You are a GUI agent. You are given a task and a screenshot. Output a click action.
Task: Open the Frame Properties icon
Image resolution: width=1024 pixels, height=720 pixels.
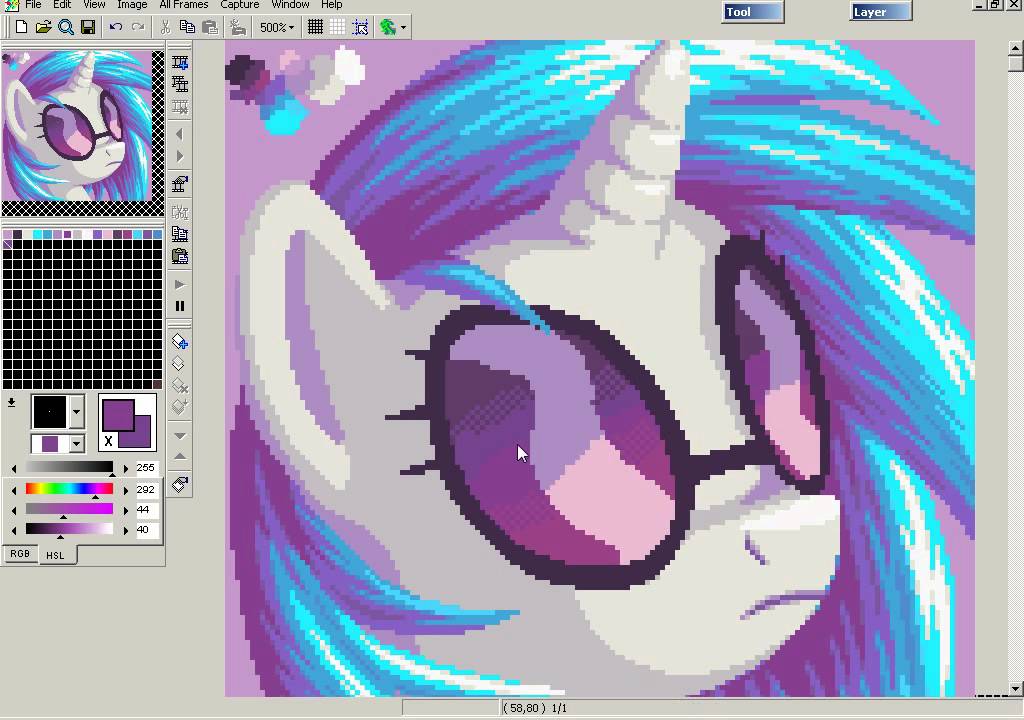(x=180, y=184)
